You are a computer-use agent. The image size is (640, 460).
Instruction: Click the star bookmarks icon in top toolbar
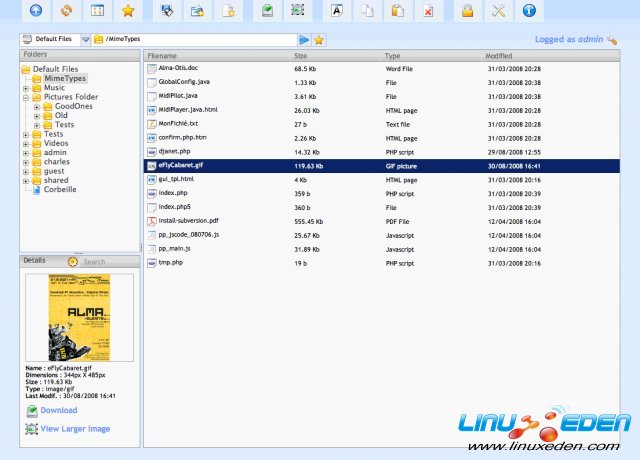click(128, 11)
